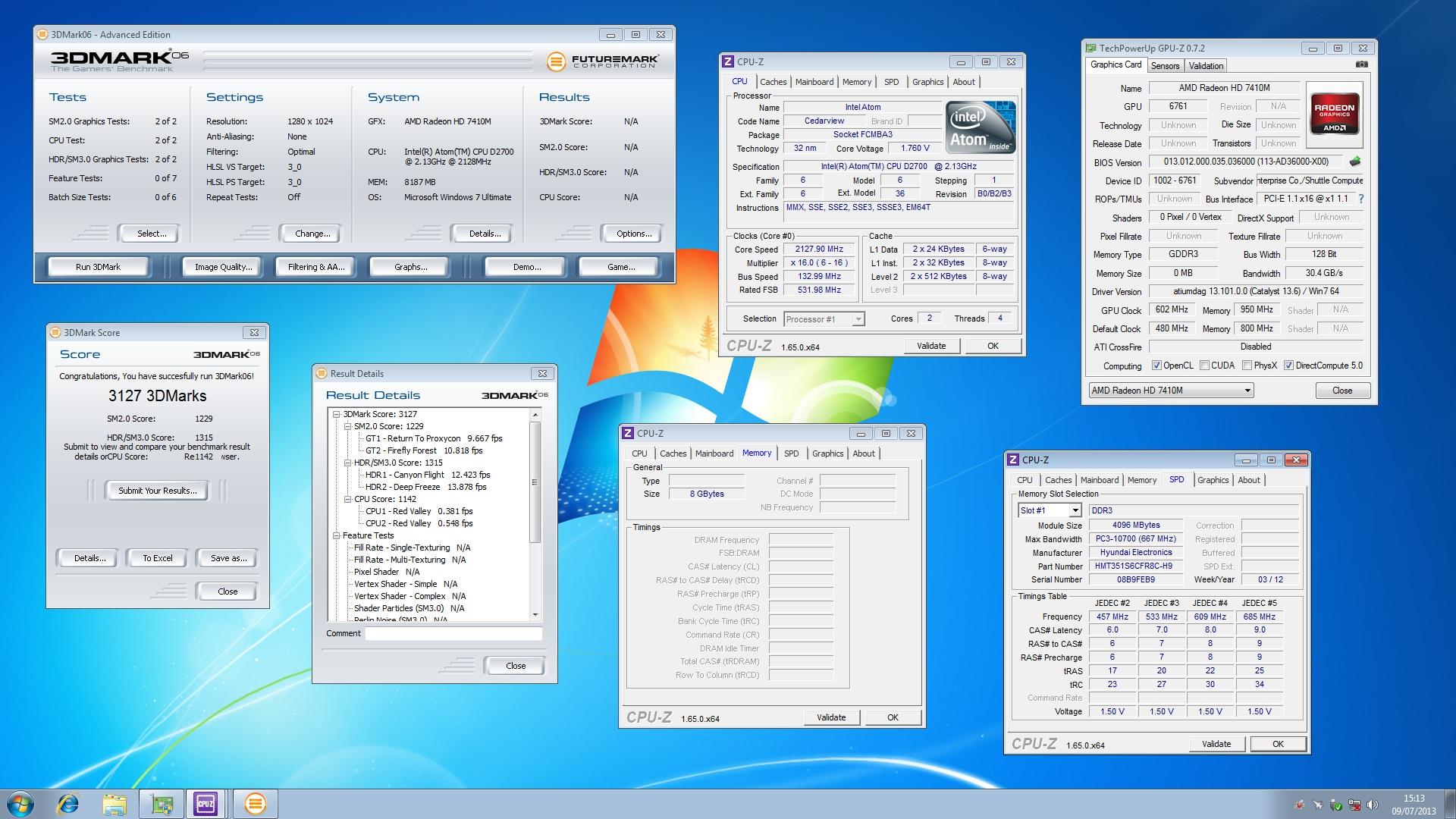Click the Result Details window title icon
This screenshot has height=819, width=1456.
(x=322, y=373)
